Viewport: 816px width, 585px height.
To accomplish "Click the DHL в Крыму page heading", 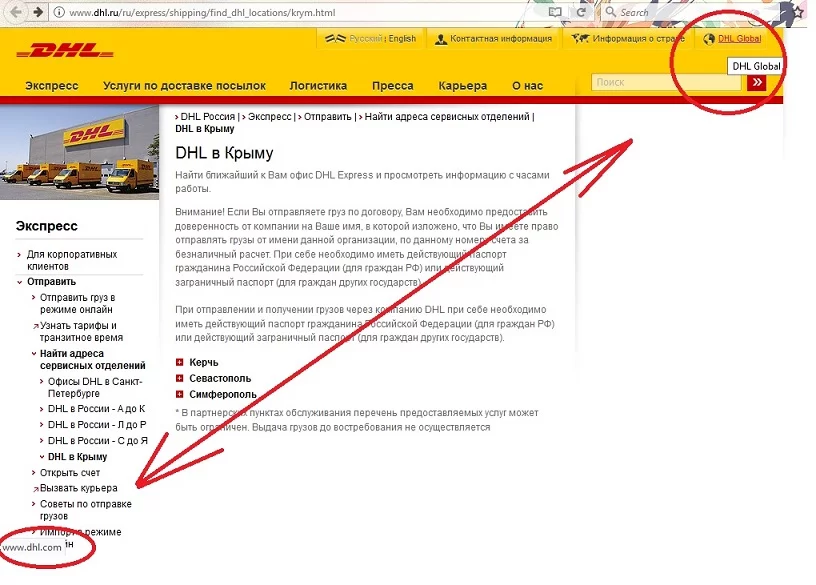I will coord(224,153).
